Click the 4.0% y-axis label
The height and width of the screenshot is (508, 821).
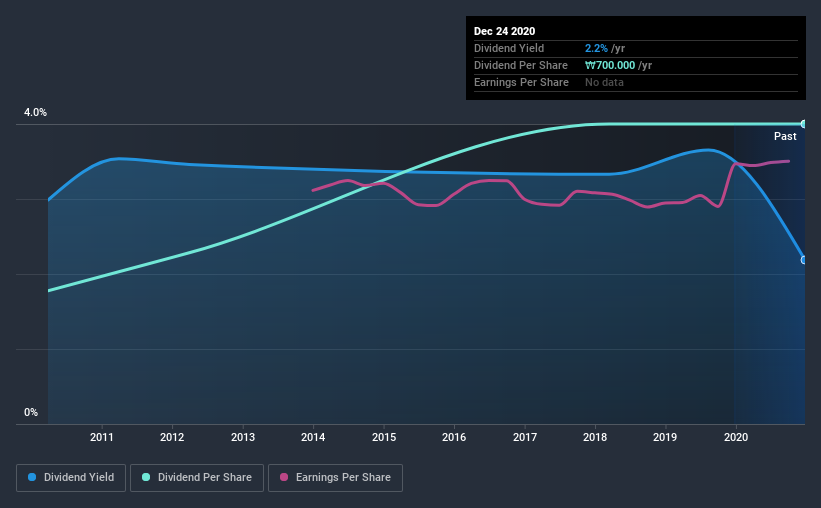pyautogui.click(x=35, y=112)
